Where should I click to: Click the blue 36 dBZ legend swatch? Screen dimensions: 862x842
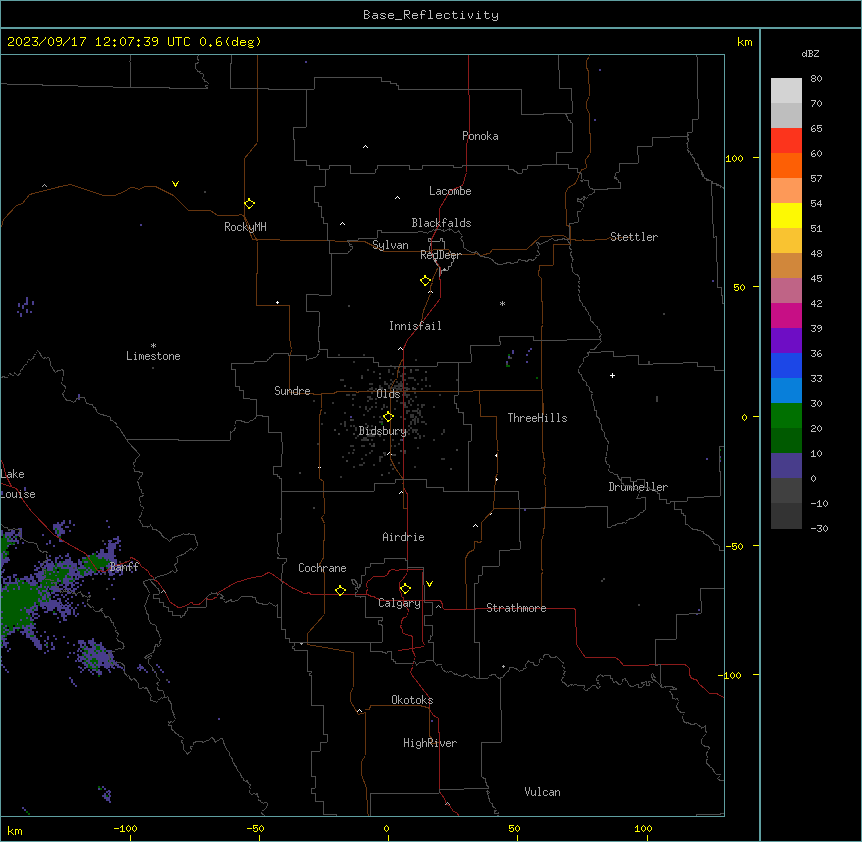coord(786,365)
